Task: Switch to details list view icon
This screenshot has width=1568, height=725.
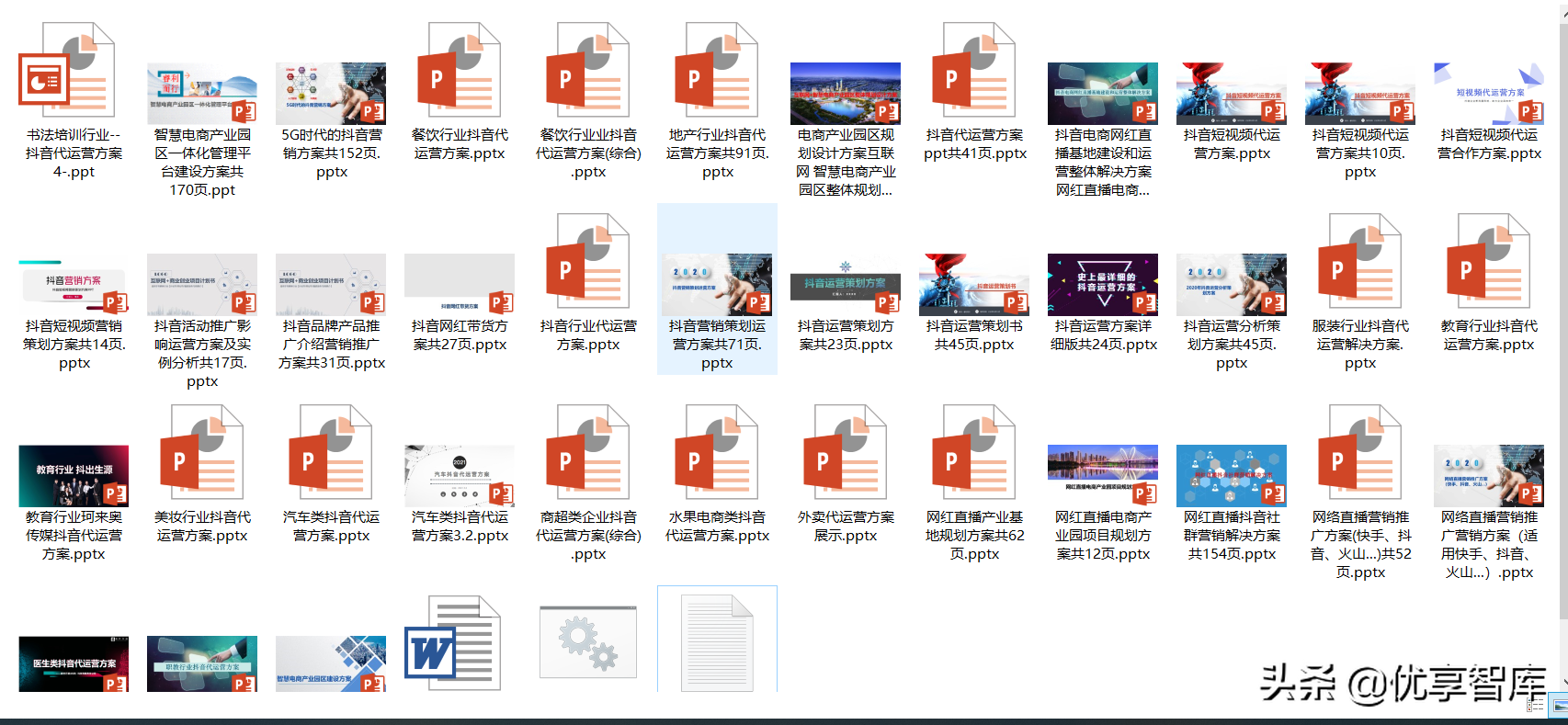Action: [x=1535, y=705]
